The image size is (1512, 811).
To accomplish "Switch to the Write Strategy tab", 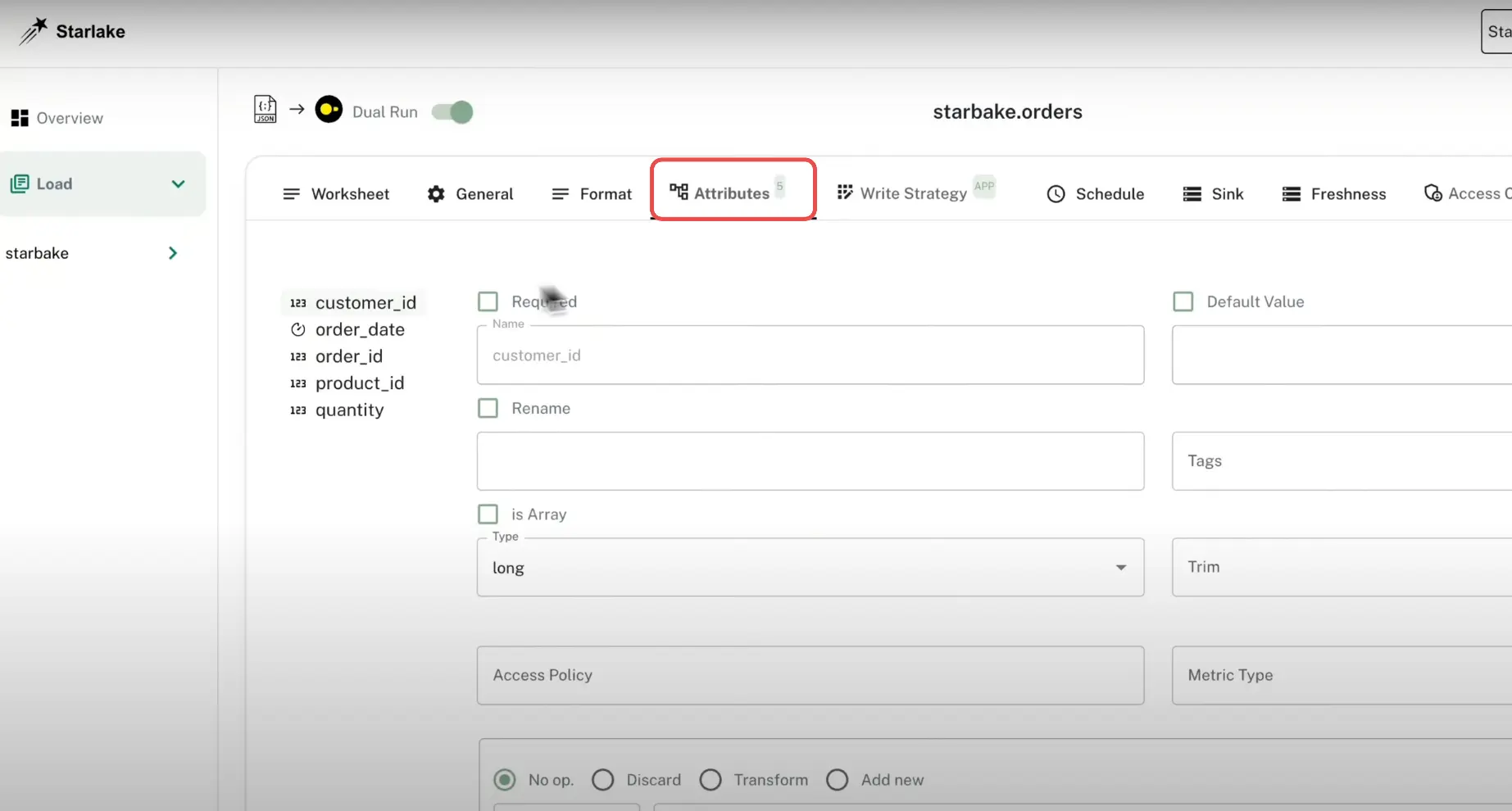I will coord(913,194).
